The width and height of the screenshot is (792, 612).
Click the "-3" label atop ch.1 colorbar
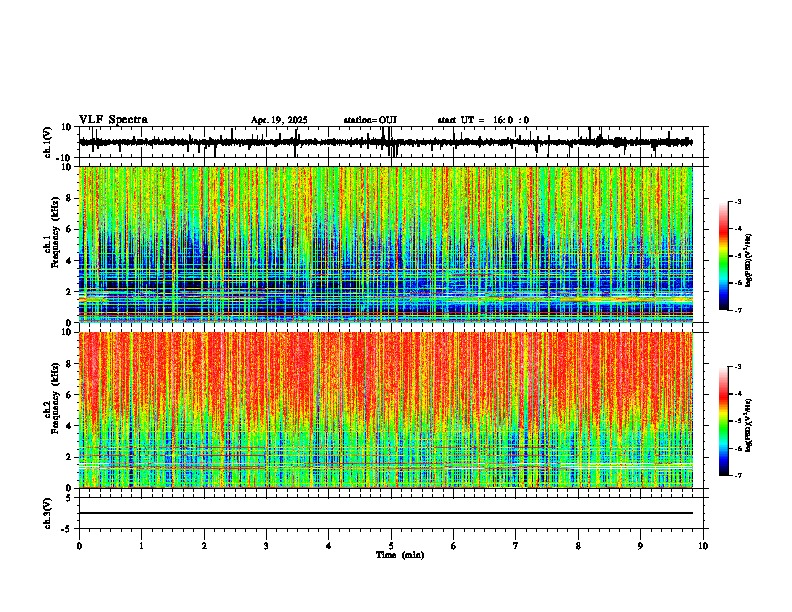tap(738, 201)
